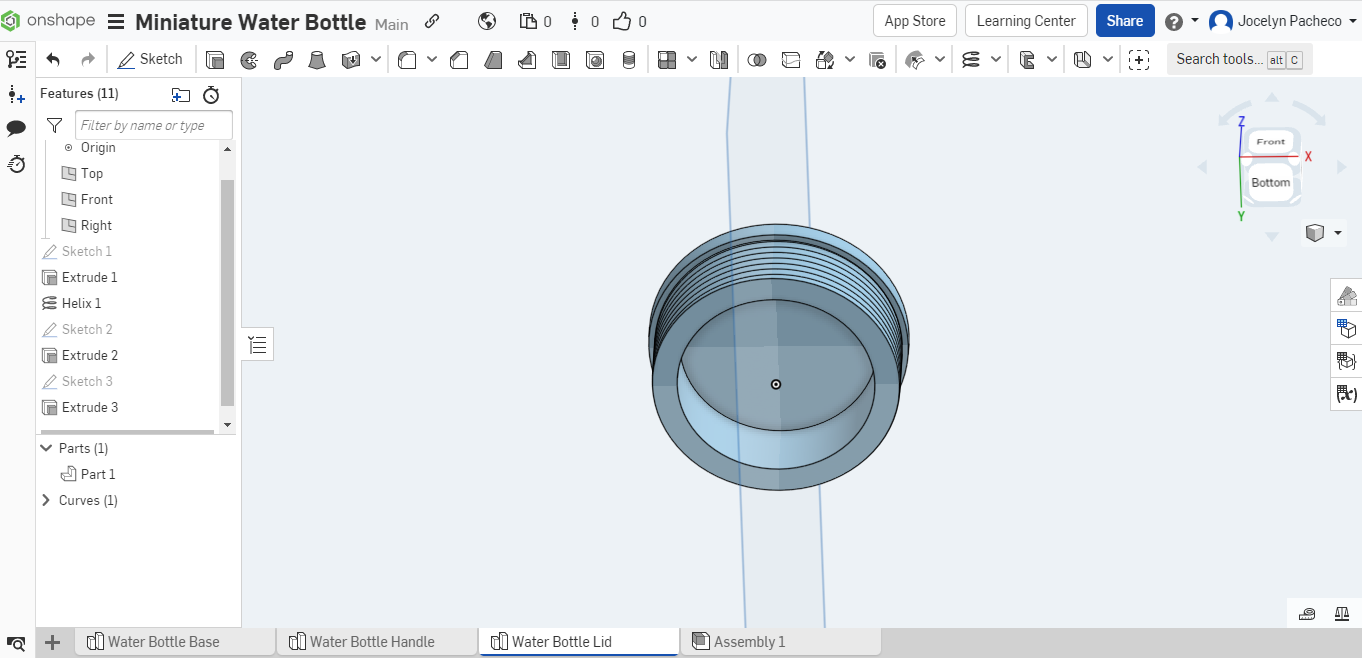Toggle the feature list collapse handle
Image resolution: width=1362 pixels, height=658 pixels.
tap(258, 345)
